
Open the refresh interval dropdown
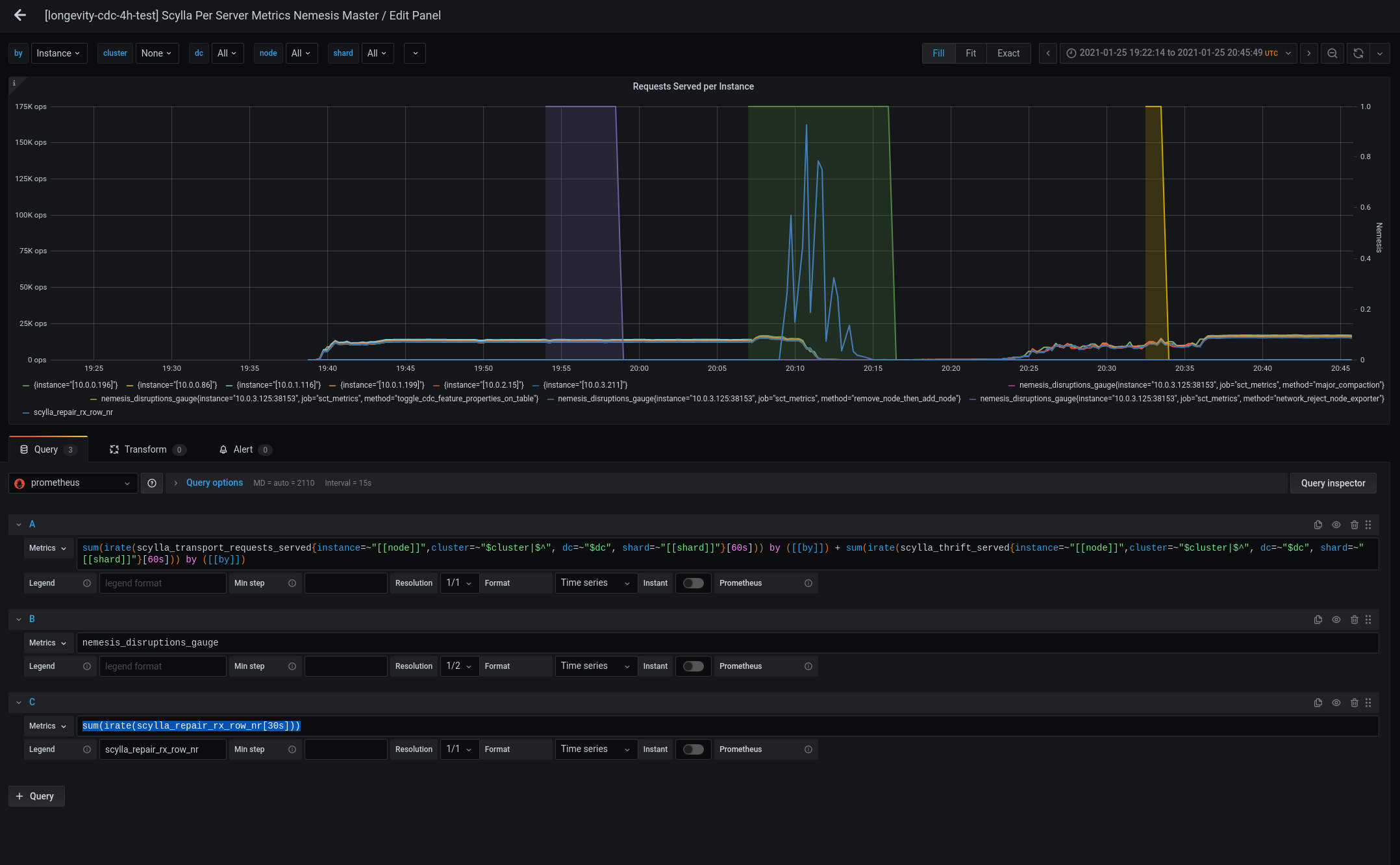tap(1380, 53)
